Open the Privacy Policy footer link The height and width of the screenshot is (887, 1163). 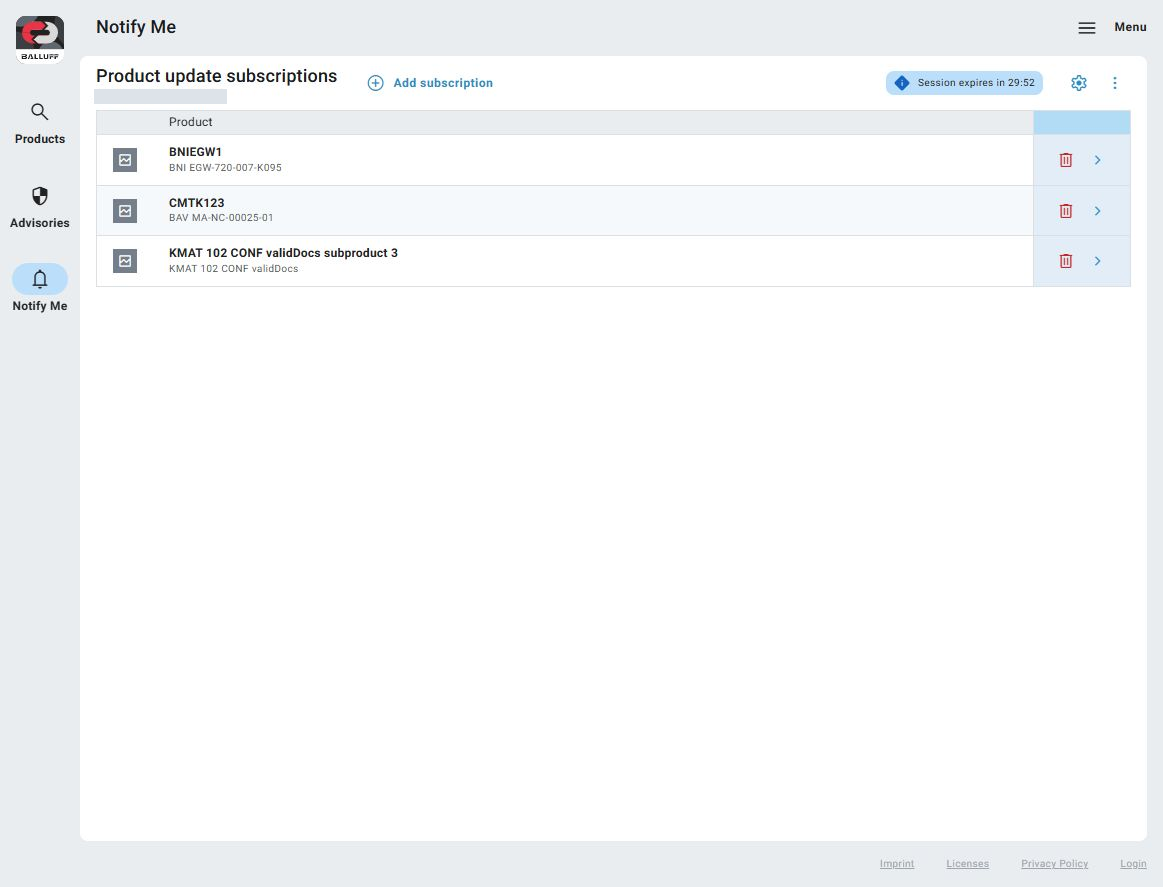pos(1054,864)
